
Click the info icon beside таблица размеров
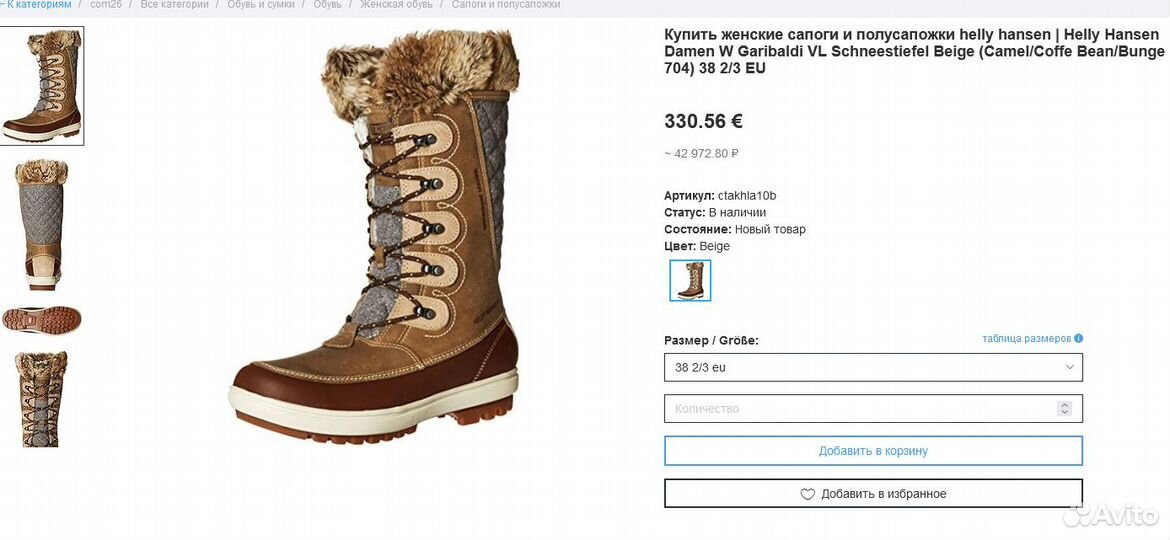pyautogui.click(x=1078, y=339)
